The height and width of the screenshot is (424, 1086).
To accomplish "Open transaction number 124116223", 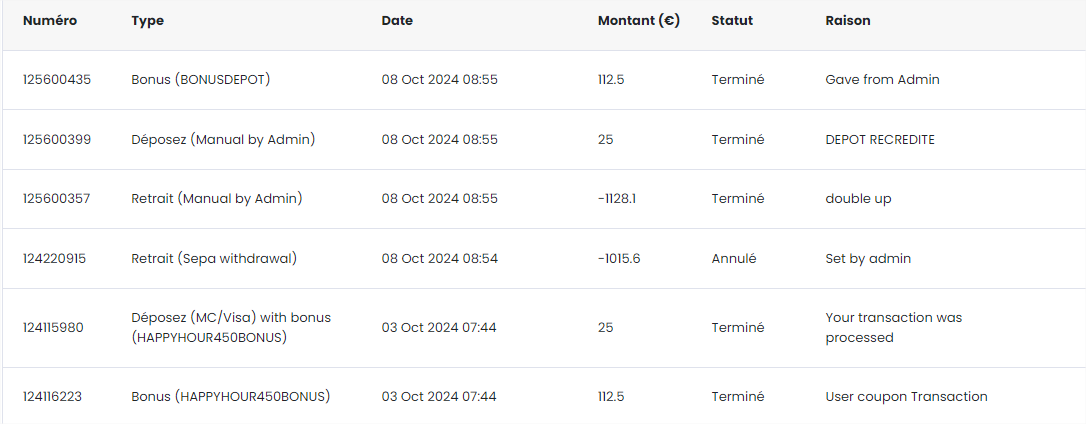I will 53,397.
